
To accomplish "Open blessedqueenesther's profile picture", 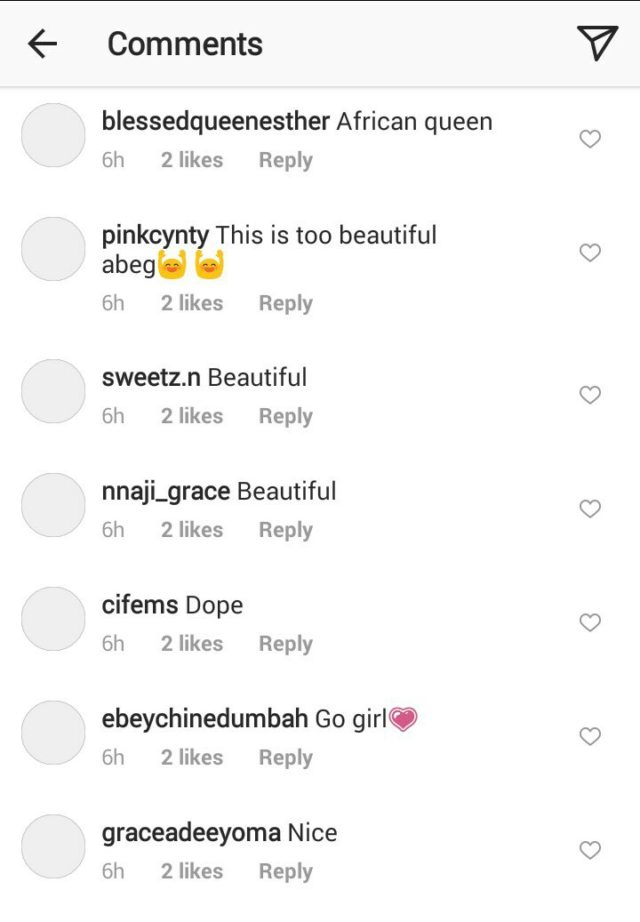I will click(x=53, y=135).
